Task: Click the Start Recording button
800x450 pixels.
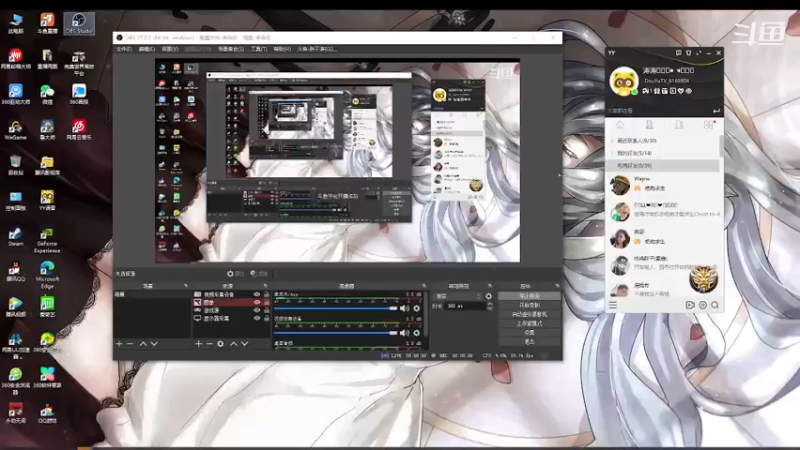Action: [529, 305]
